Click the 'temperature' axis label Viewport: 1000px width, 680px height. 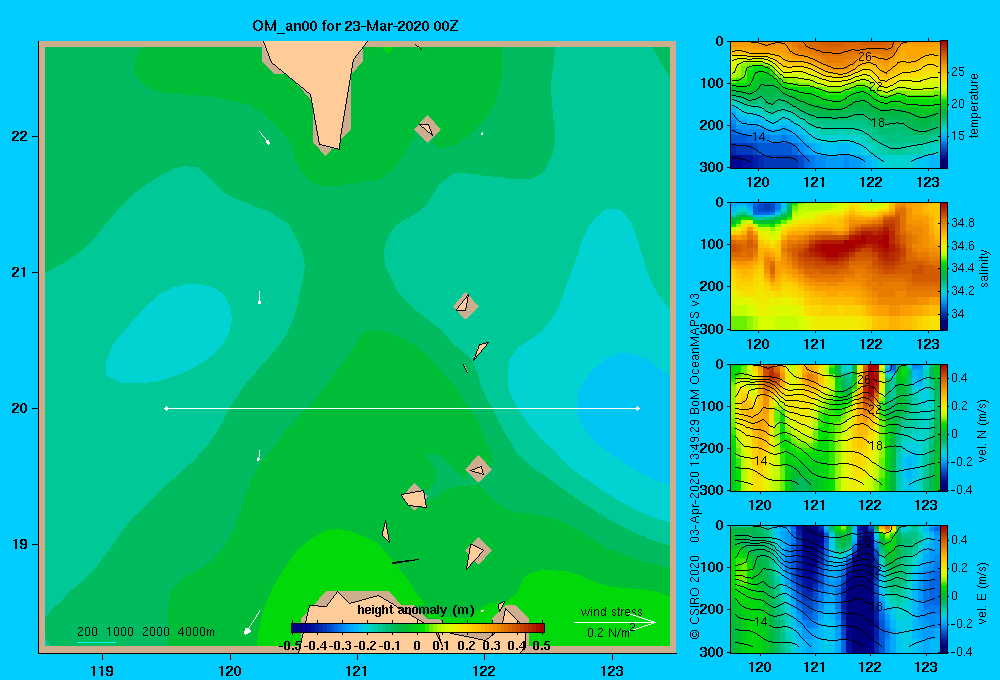pos(974,105)
